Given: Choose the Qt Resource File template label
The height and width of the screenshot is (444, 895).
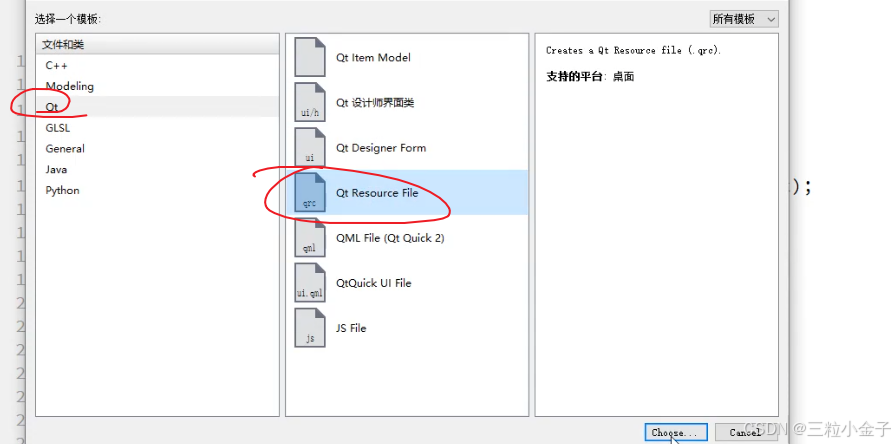Looking at the screenshot, I should 377,193.
